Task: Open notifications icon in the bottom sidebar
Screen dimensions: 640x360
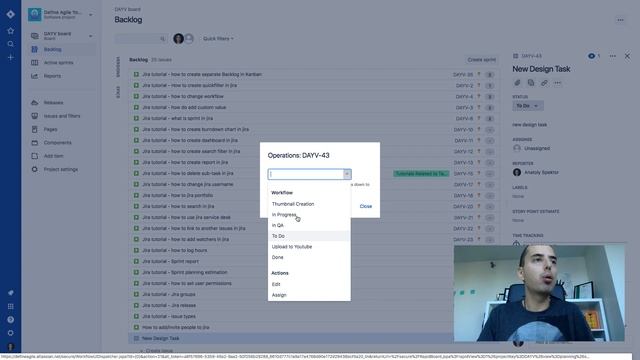Action: click(11, 293)
